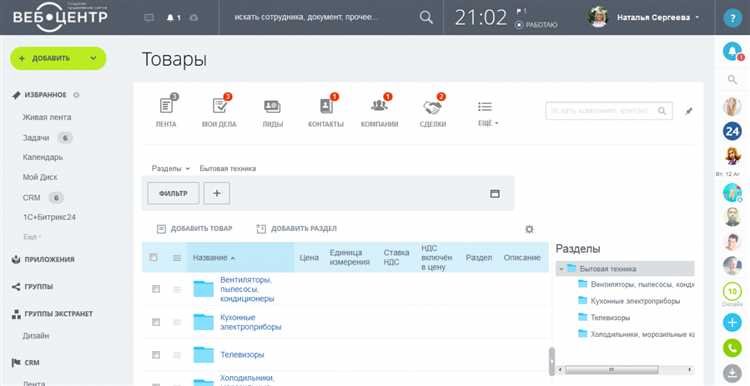Expand the Ещё item in left favorites

(32, 237)
